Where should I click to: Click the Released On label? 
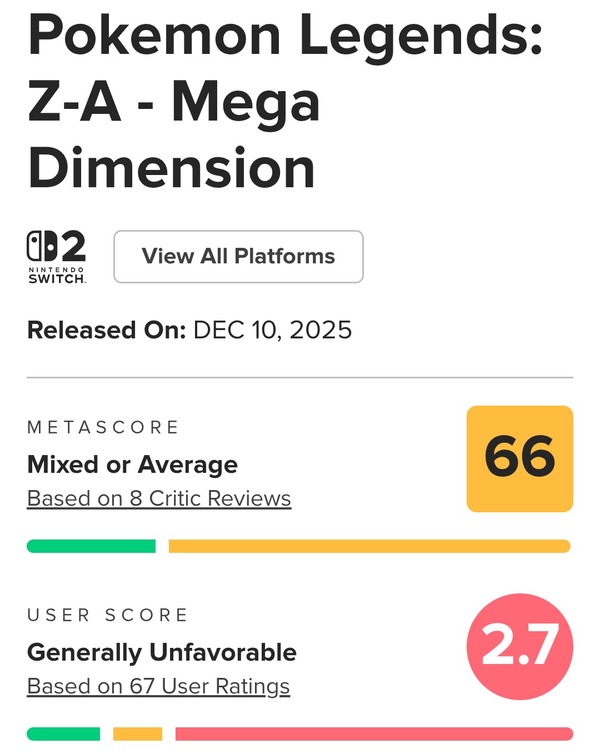click(106, 330)
